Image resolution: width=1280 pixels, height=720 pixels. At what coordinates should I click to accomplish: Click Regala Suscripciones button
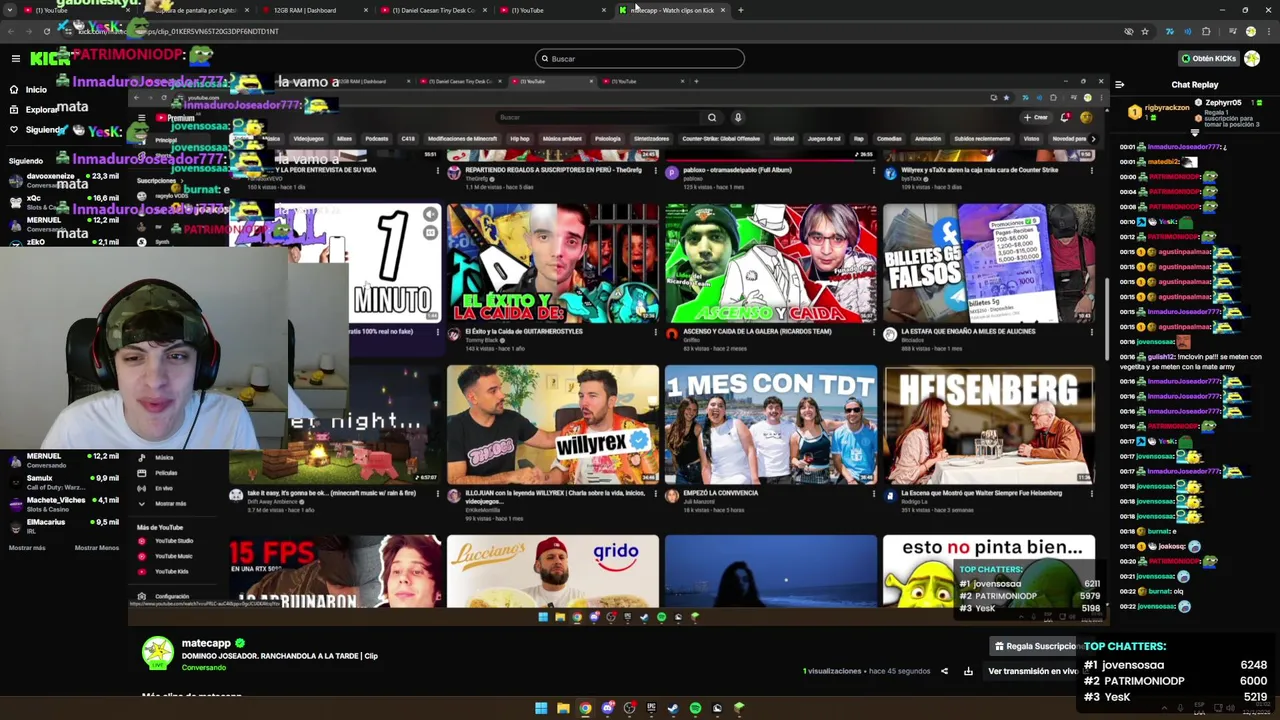click(1036, 646)
